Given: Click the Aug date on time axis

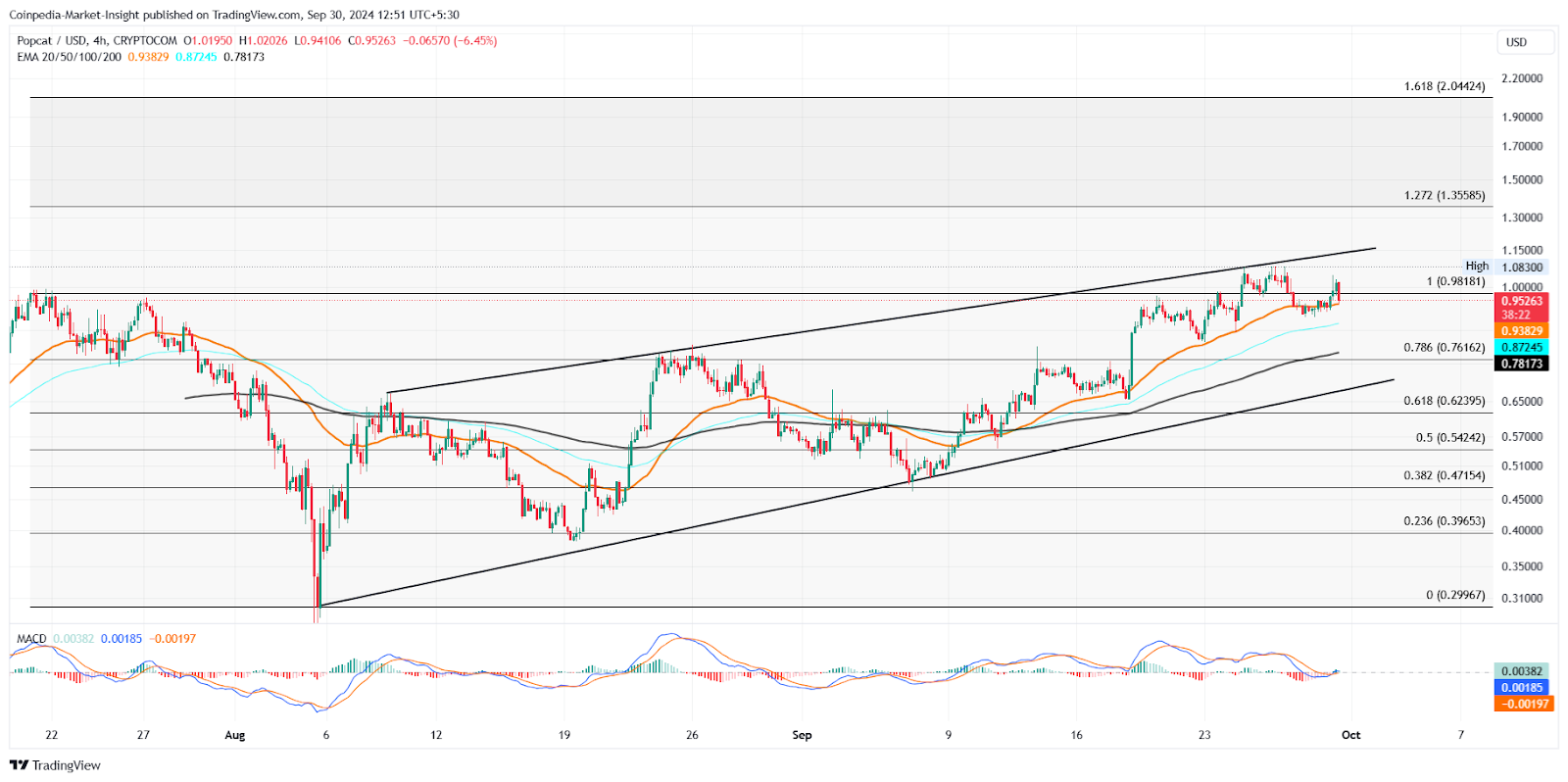Looking at the screenshot, I should (235, 735).
